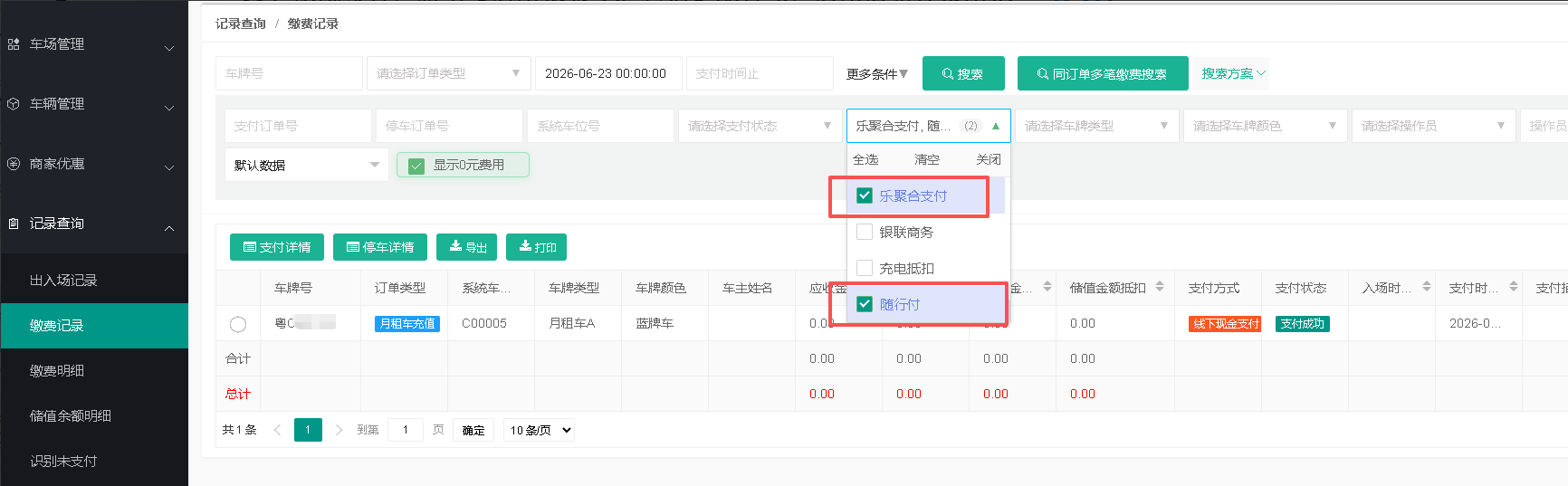The height and width of the screenshot is (486, 1568).
Task: Click the pagination 确定 button
Action: pos(473,430)
